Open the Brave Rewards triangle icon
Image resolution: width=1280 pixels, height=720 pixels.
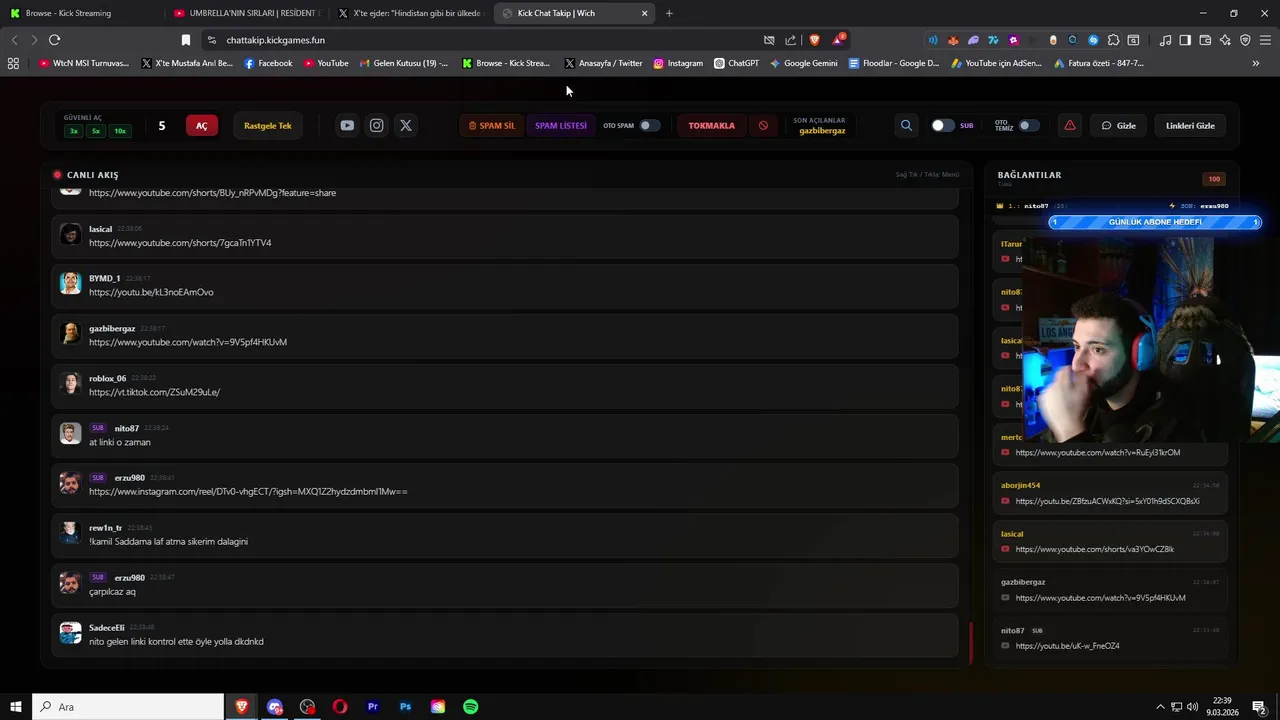click(838, 40)
